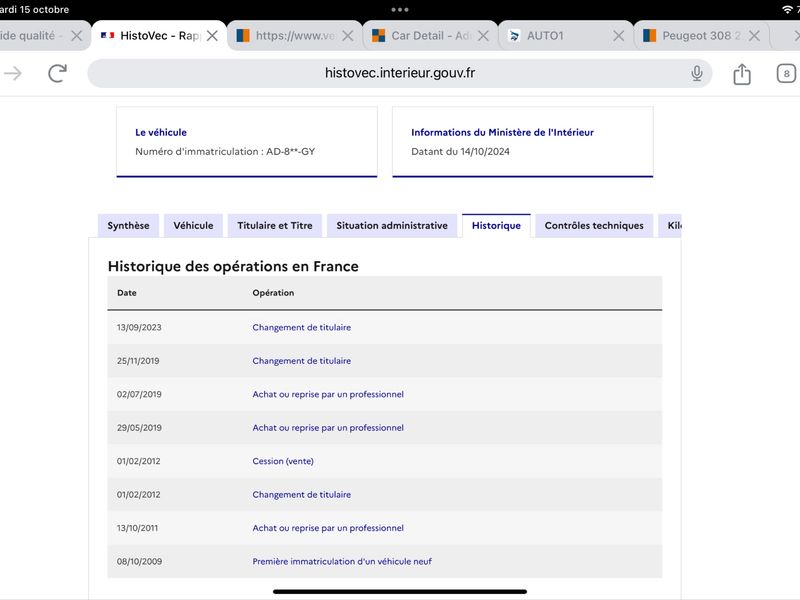800x600 pixels.
Task: Tap the home indicator bar at bottom
Action: 399,592
